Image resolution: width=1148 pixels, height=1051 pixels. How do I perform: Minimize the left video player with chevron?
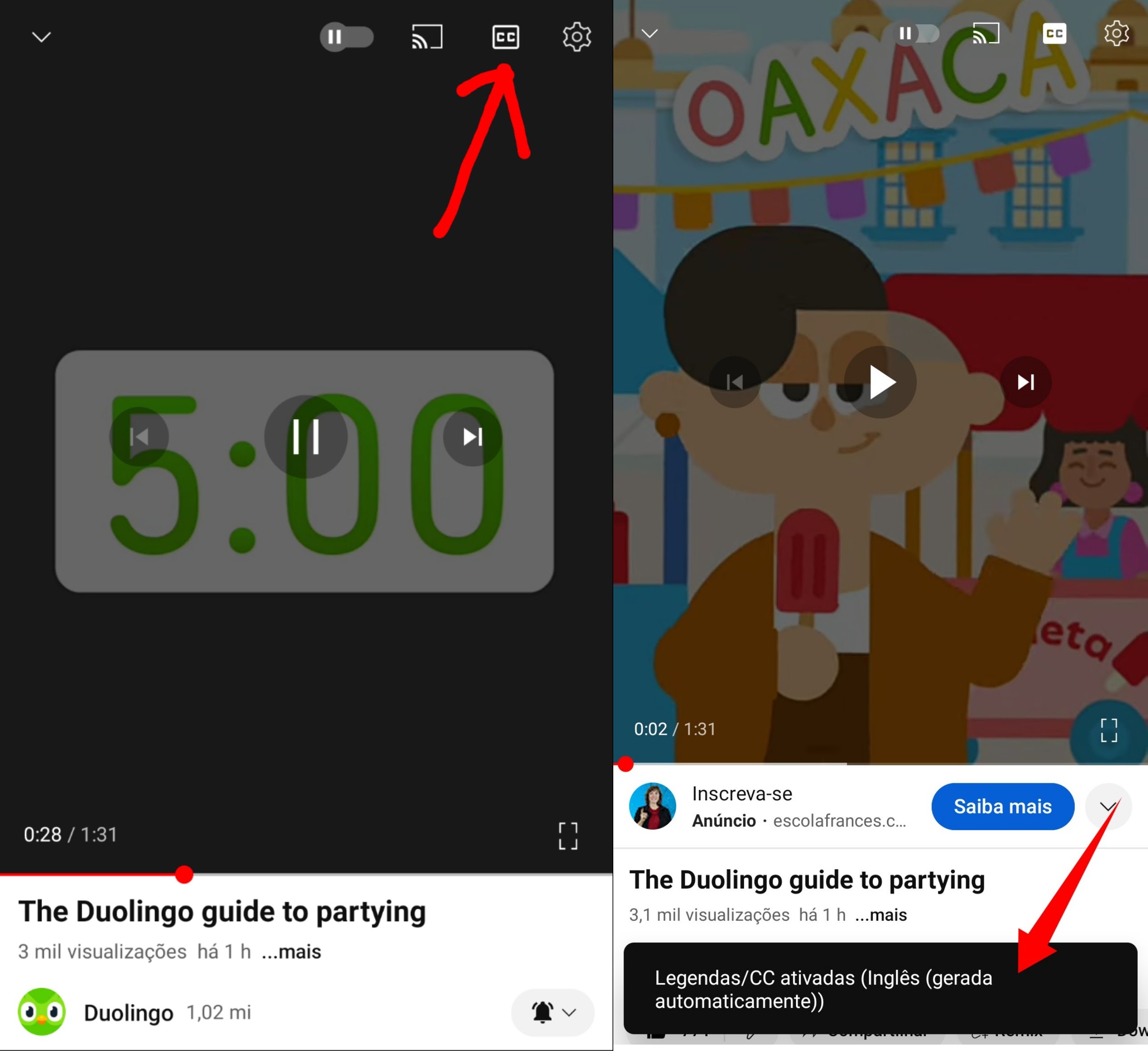pyautogui.click(x=41, y=38)
